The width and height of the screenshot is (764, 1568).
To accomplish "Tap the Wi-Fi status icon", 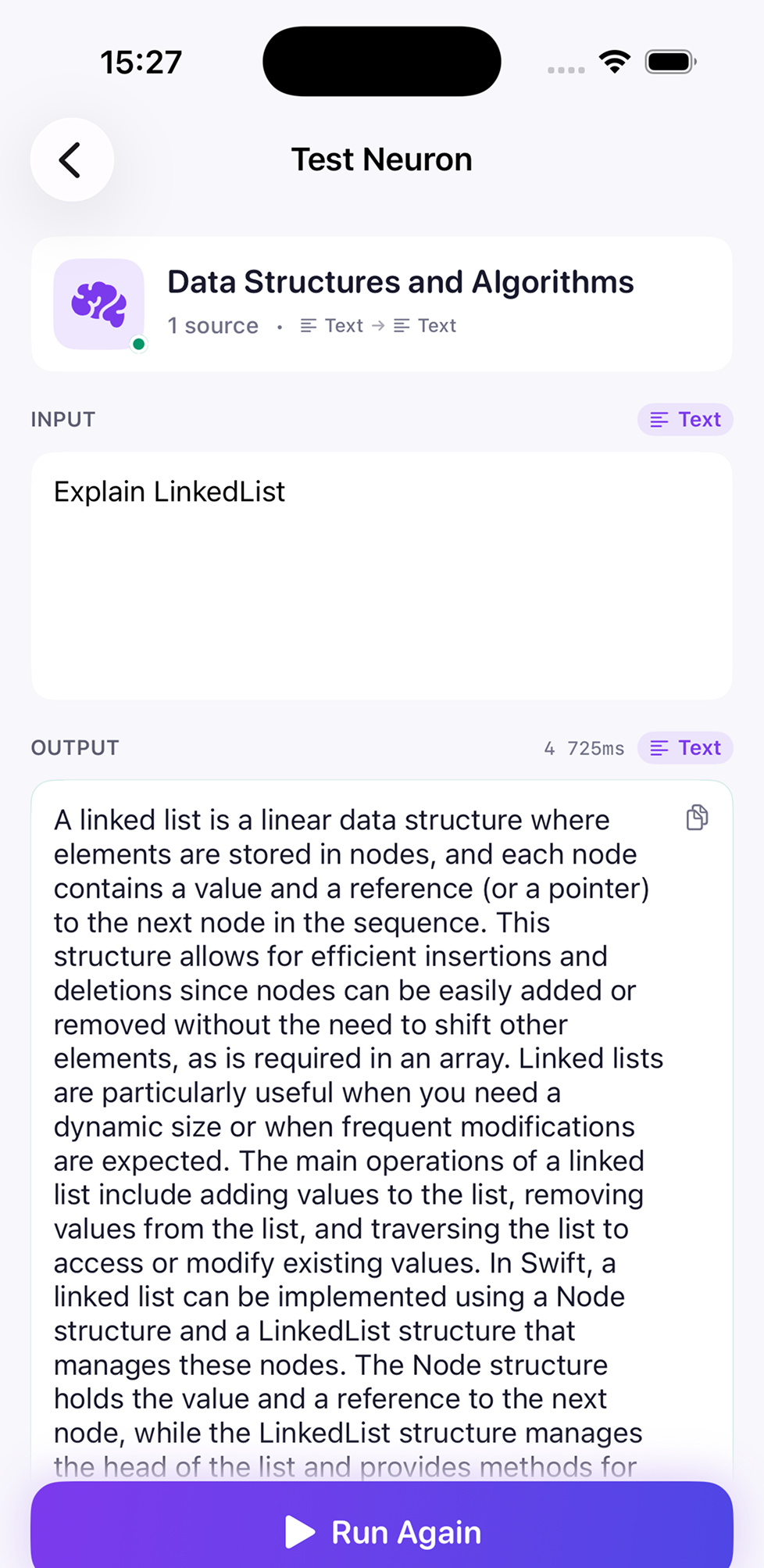I will (614, 61).
